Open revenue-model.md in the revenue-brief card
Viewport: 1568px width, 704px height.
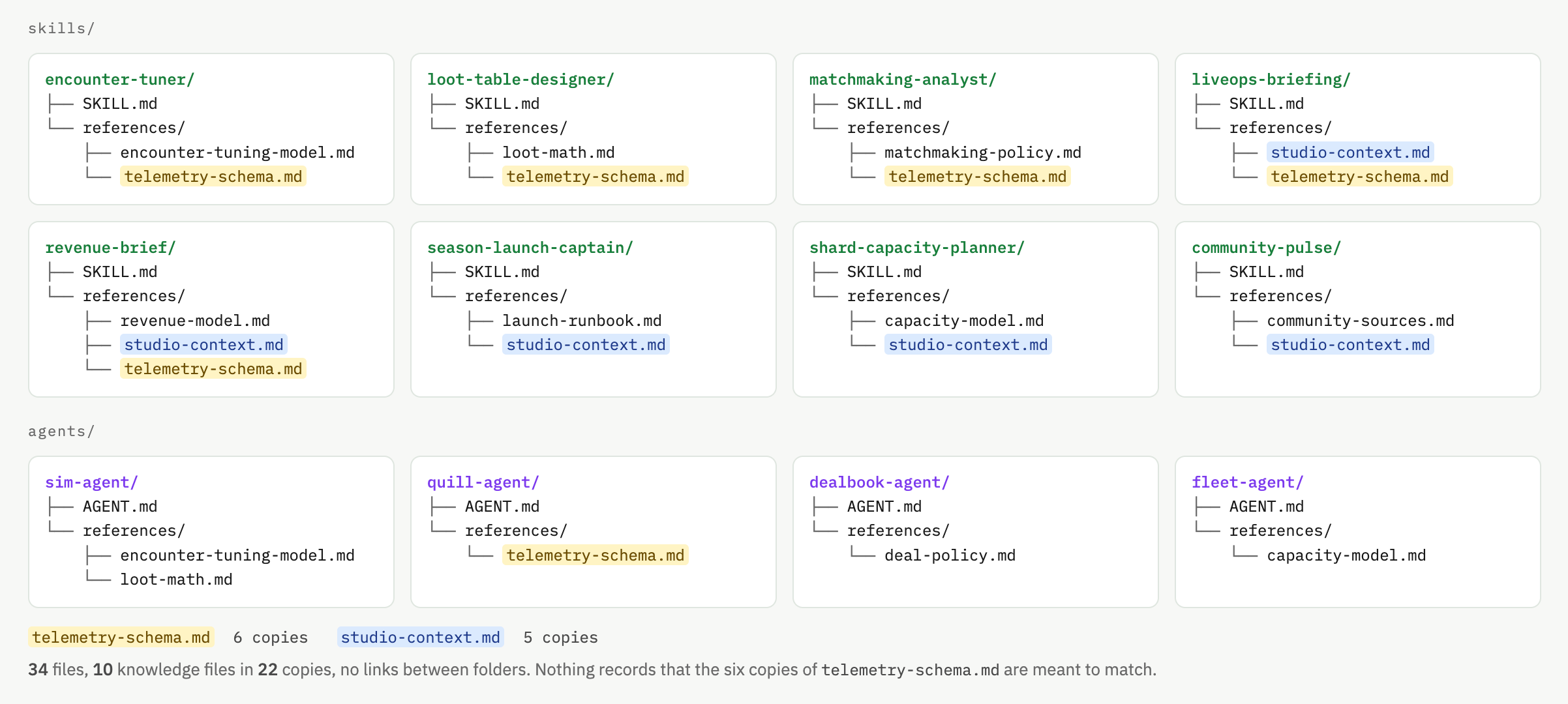point(195,321)
